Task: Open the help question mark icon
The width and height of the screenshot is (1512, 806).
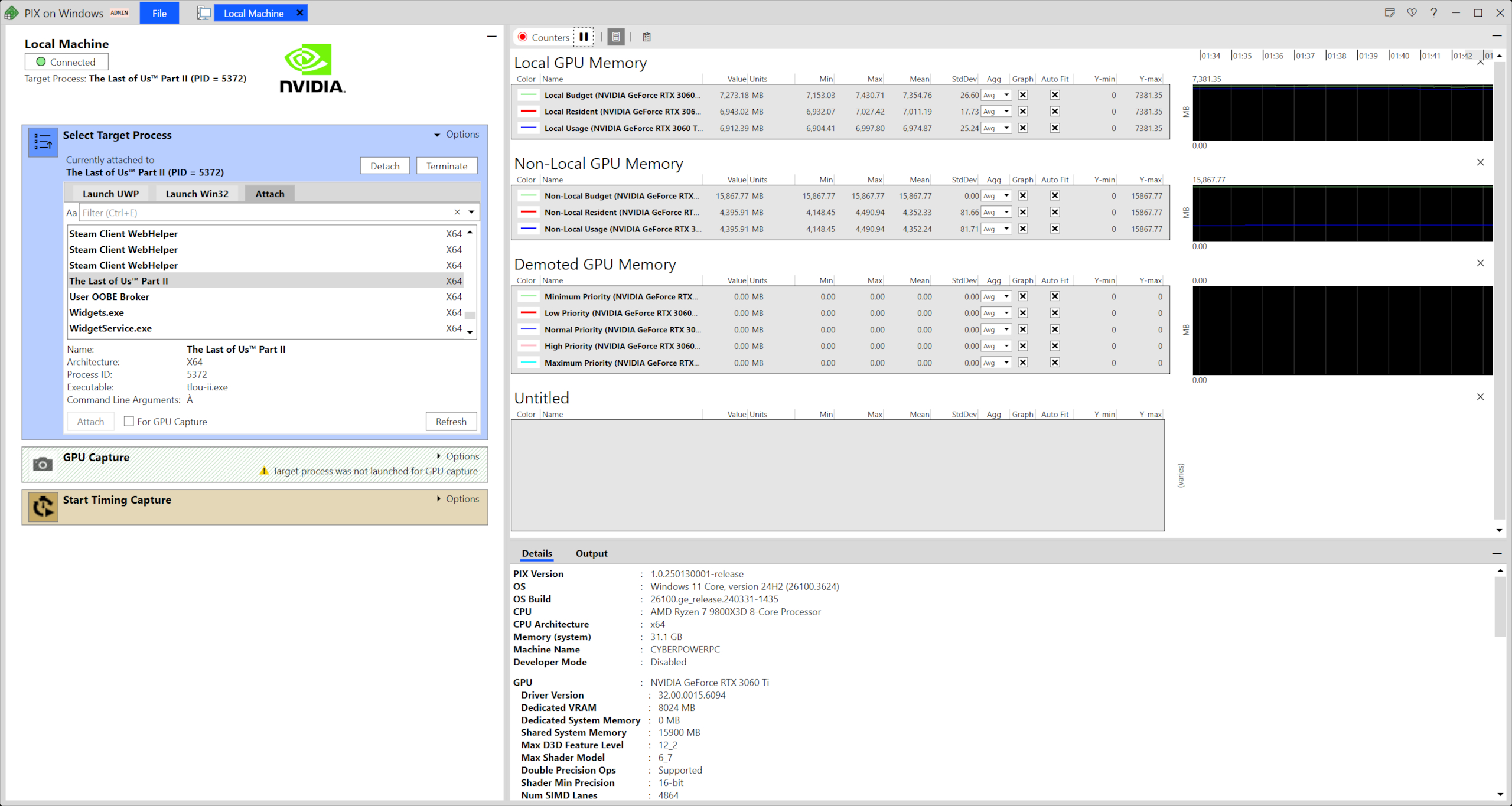Action: click(x=1433, y=13)
